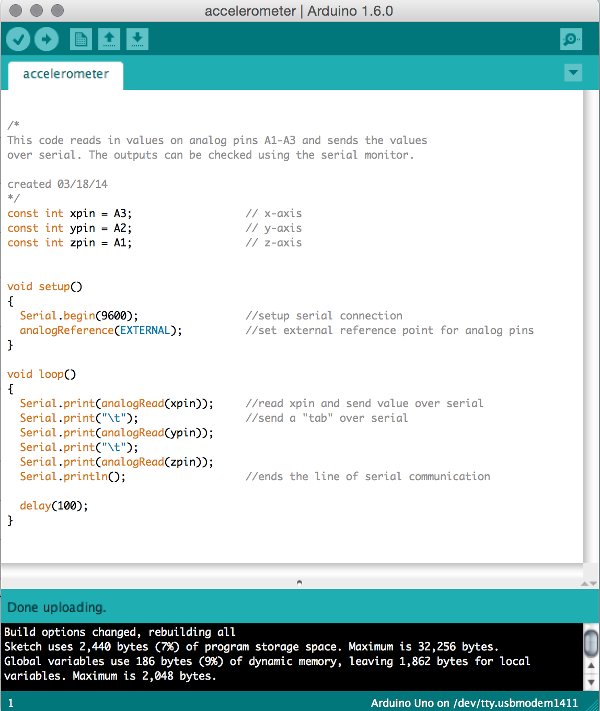Click the '// y-axis' comment
The width and height of the screenshot is (600, 711).
pyautogui.click(x=273, y=228)
